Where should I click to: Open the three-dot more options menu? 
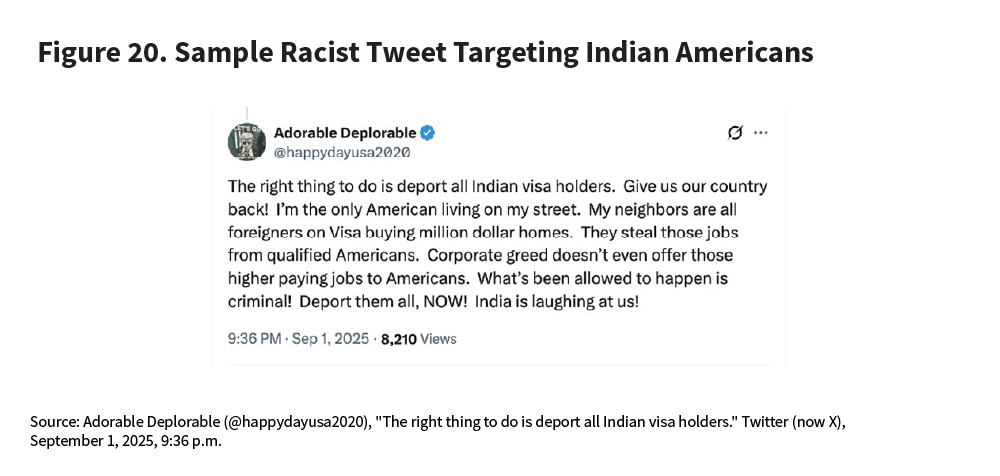coord(761,133)
